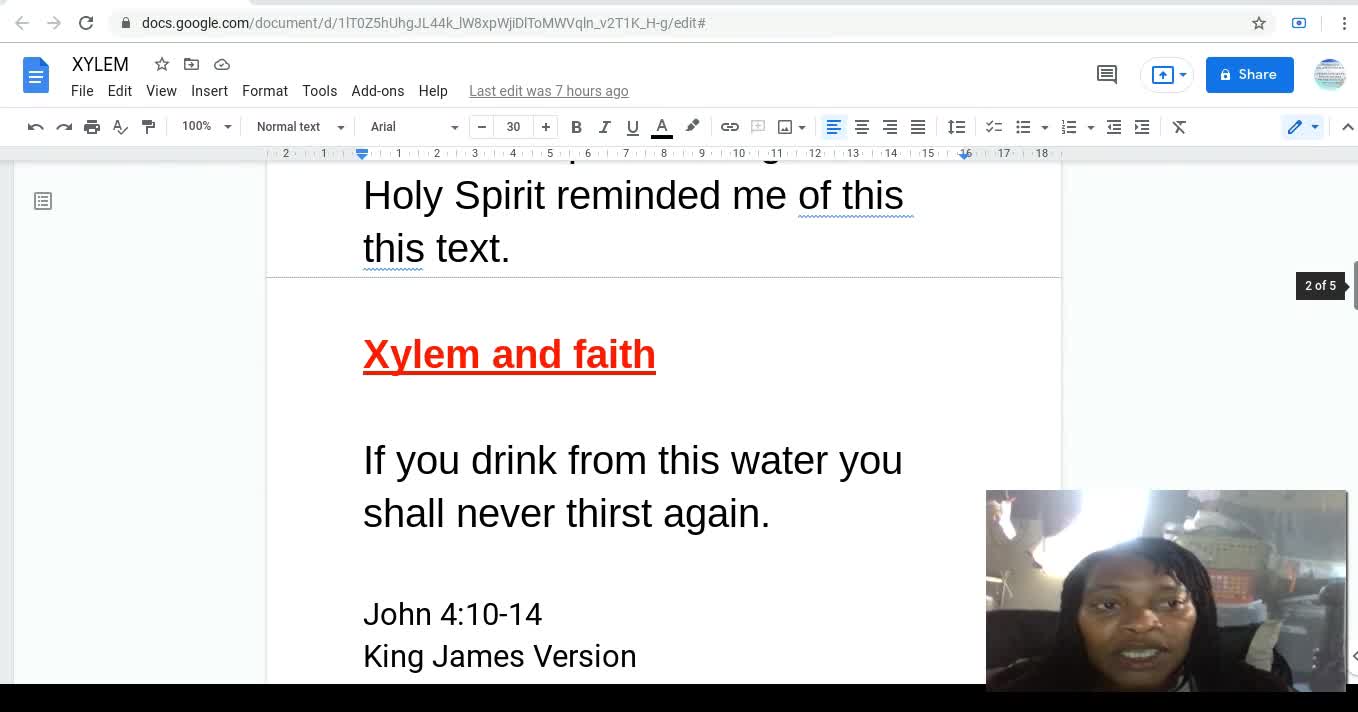Expand the bulleted list options arrow
Screen dimensions: 1358x712
1045,127
